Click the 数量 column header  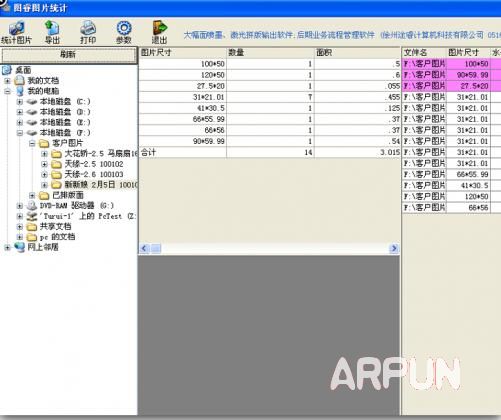click(270, 53)
